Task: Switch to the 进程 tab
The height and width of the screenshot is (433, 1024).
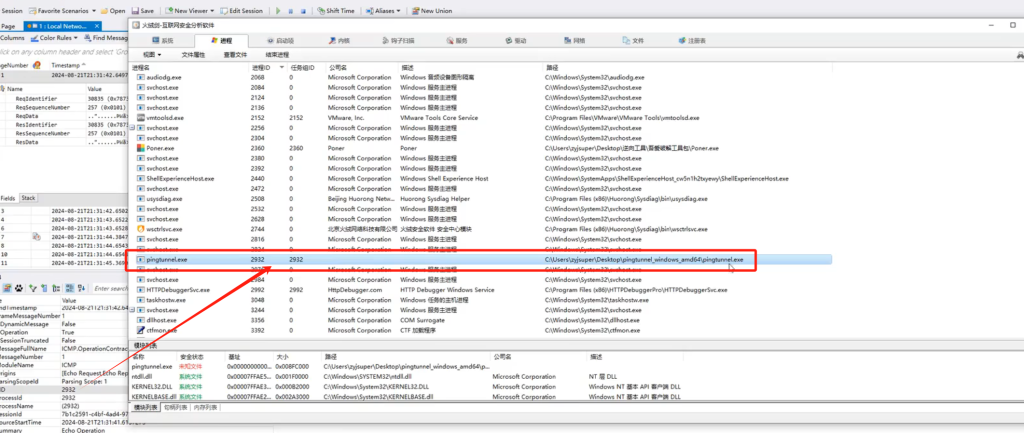Action: (222, 40)
